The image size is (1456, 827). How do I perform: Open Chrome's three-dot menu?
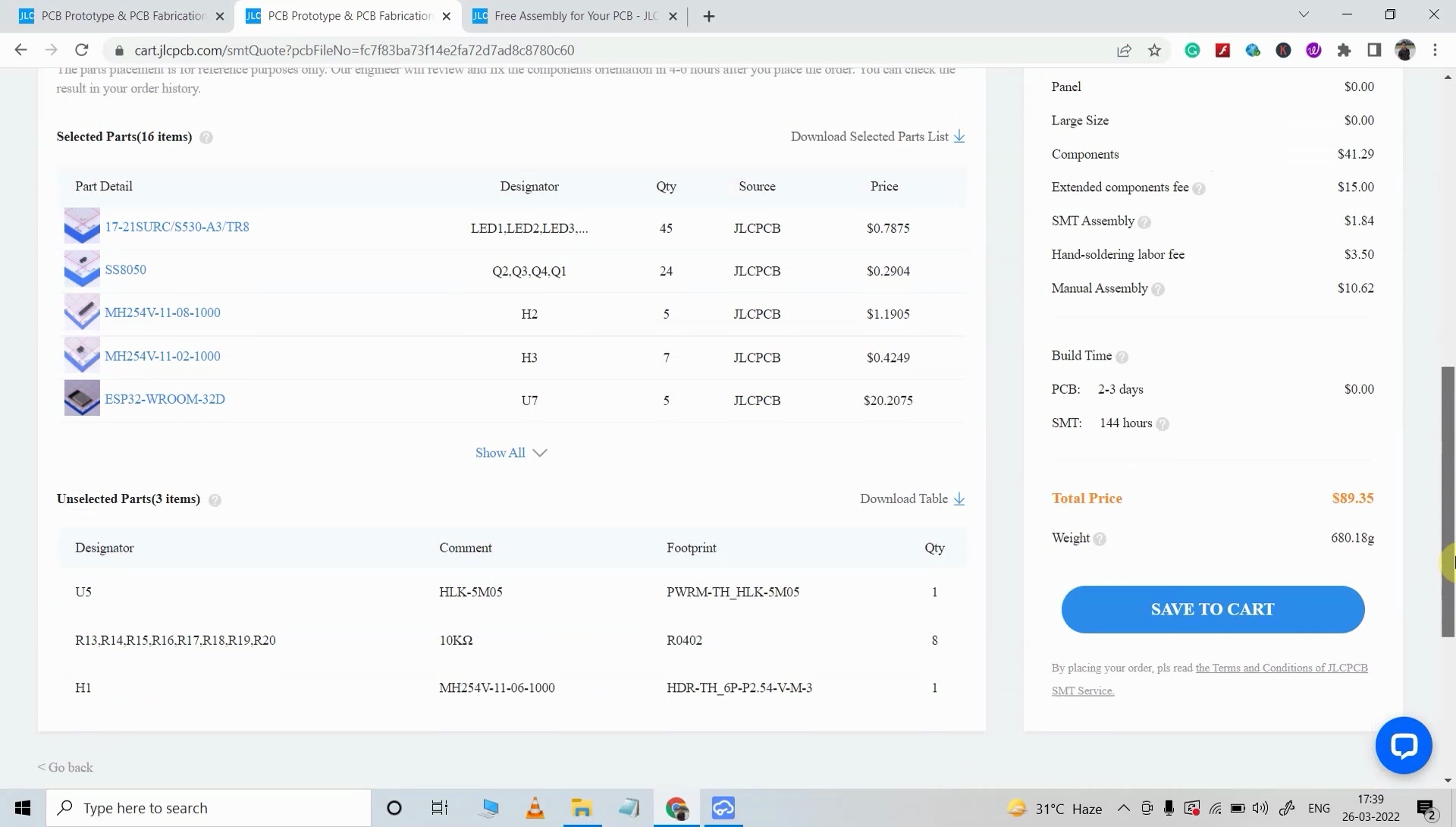1435,50
